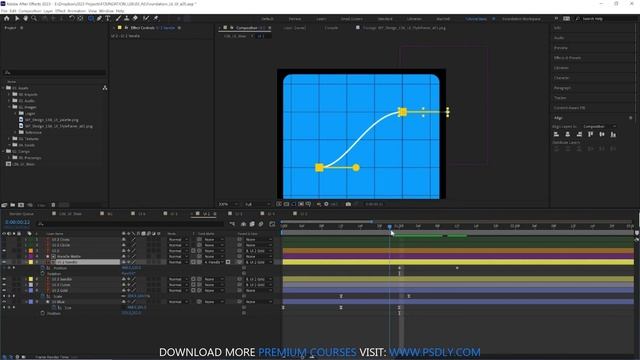640x360 pixels.
Task: Toggle Rotation stopwatch under UI 2 Handle
Action: pos(42,273)
